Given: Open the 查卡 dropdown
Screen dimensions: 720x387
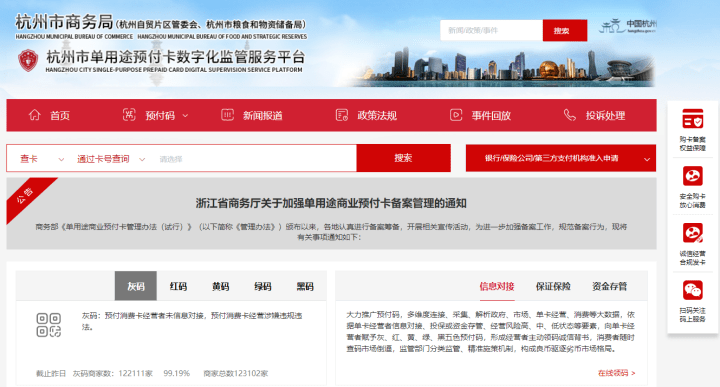Looking at the screenshot, I should [x=41, y=159].
